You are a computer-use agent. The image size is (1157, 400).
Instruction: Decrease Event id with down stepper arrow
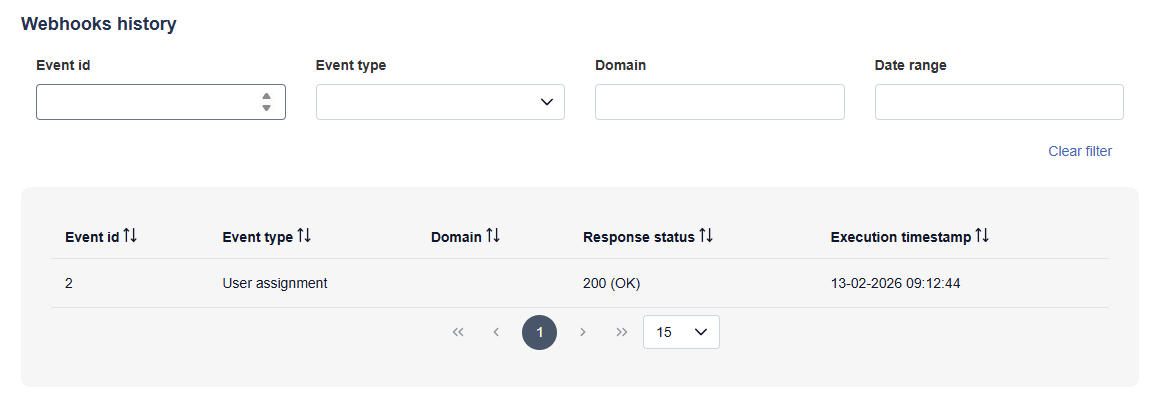pyautogui.click(x=266, y=108)
